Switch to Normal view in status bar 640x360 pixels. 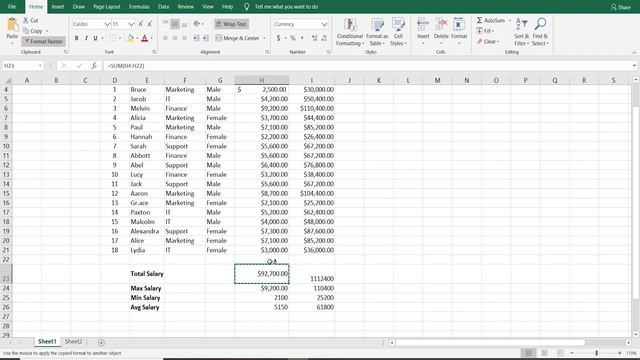tap(529, 353)
